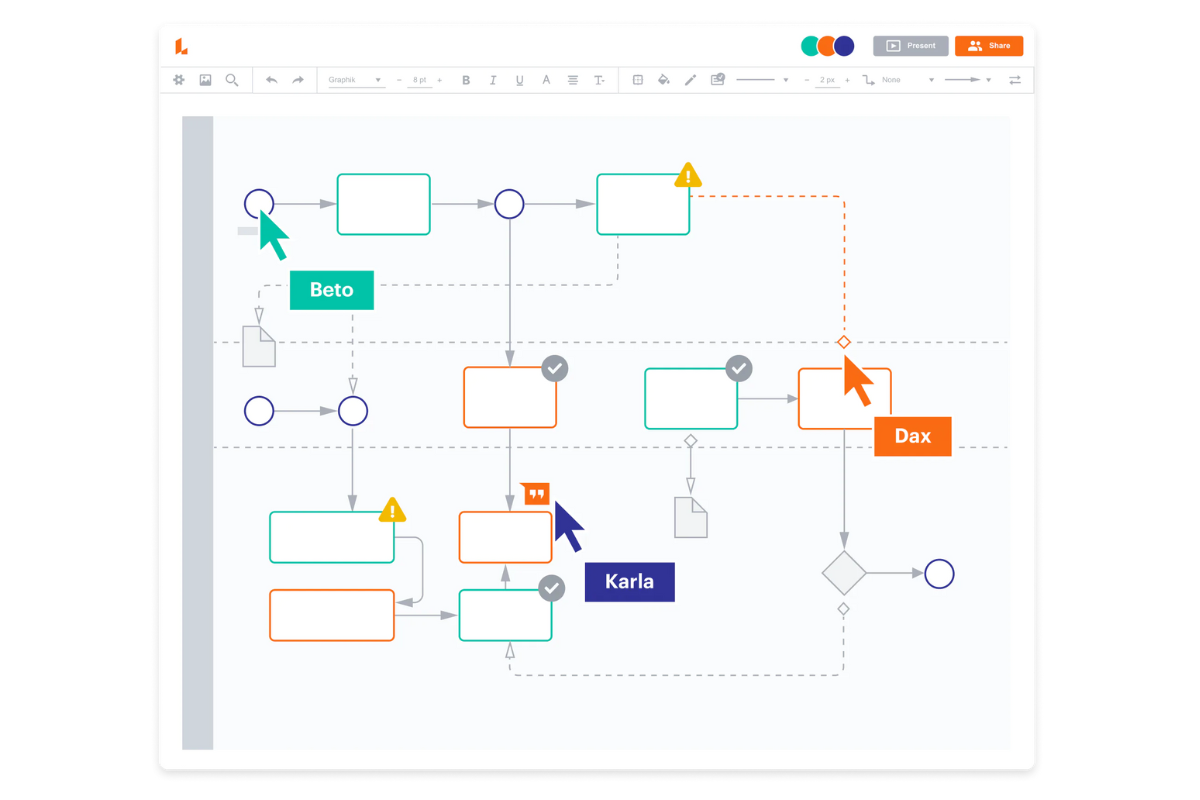Click the container shape icon
Image resolution: width=1200 pixels, height=800 pixels.
[x=637, y=80]
